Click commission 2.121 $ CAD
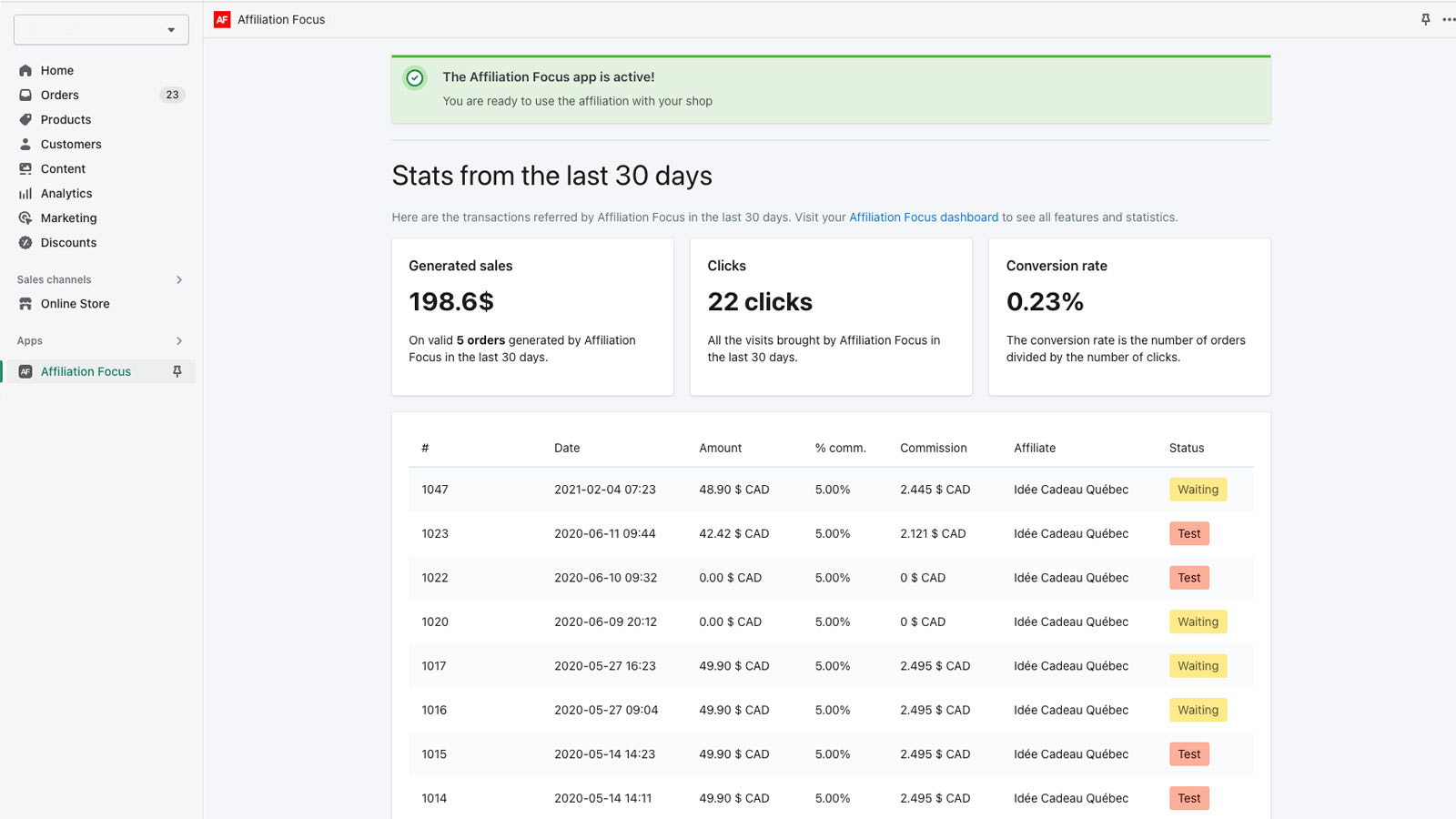Viewport: 1456px width, 819px height. click(933, 533)
